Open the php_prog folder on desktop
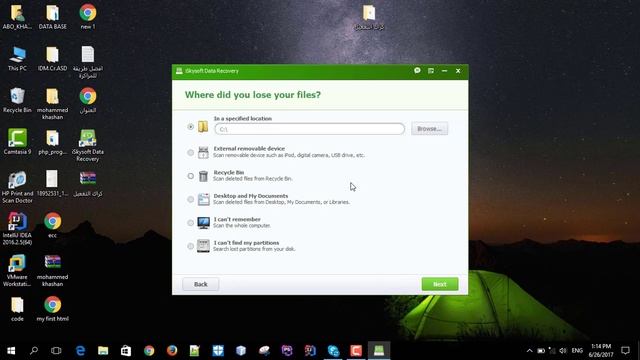Screen dimensions: 640x360 (x=52, y=142)
